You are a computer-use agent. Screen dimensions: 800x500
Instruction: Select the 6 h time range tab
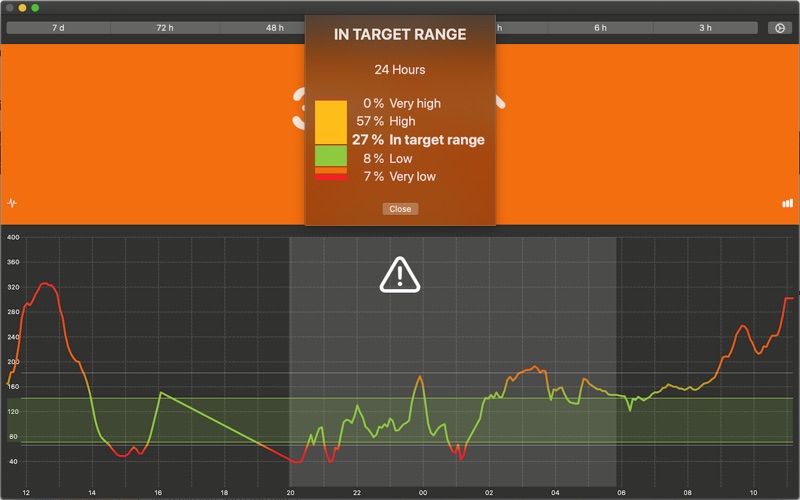(x=601, y=28)
